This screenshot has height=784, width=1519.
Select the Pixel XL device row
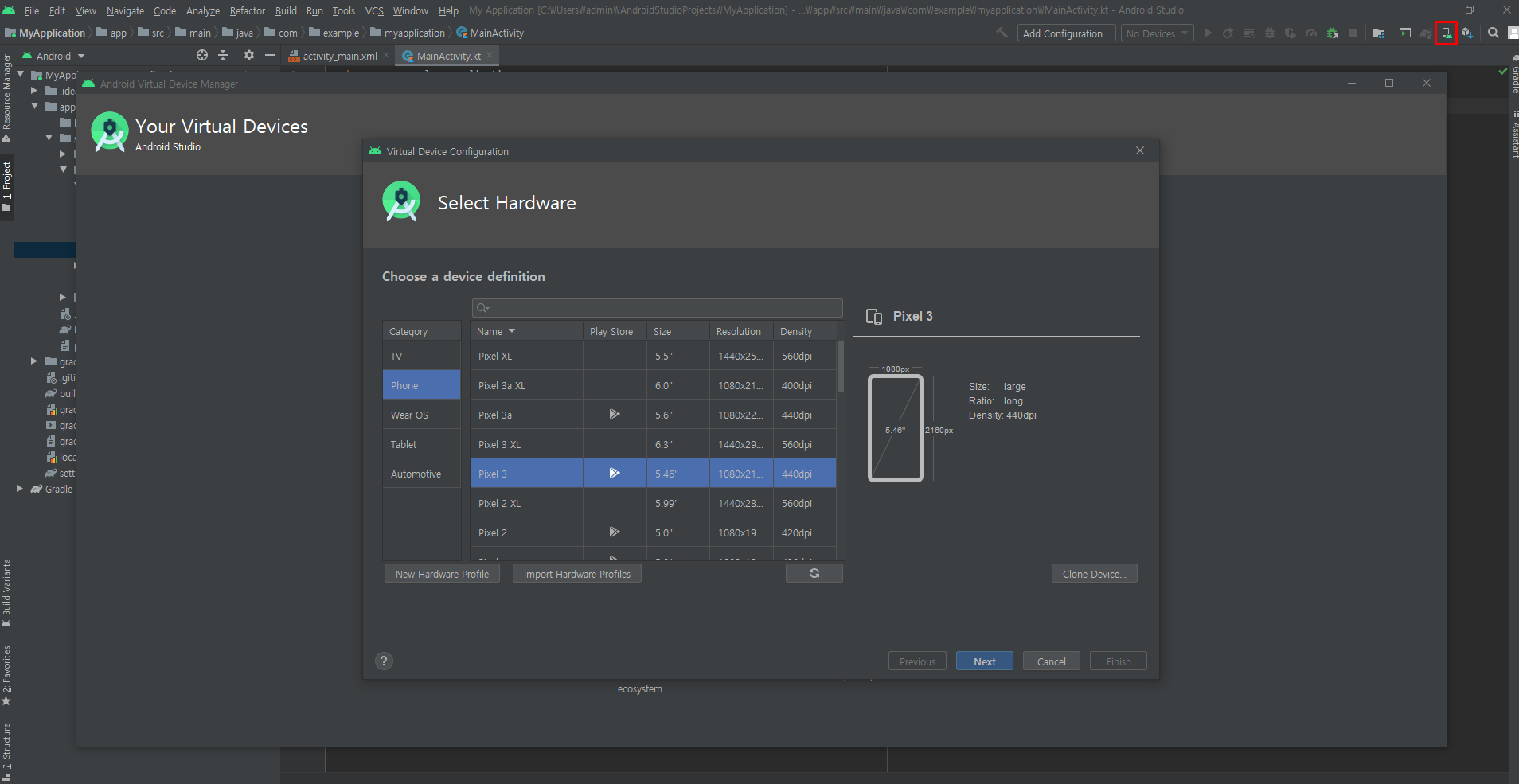tap(654, 356)
